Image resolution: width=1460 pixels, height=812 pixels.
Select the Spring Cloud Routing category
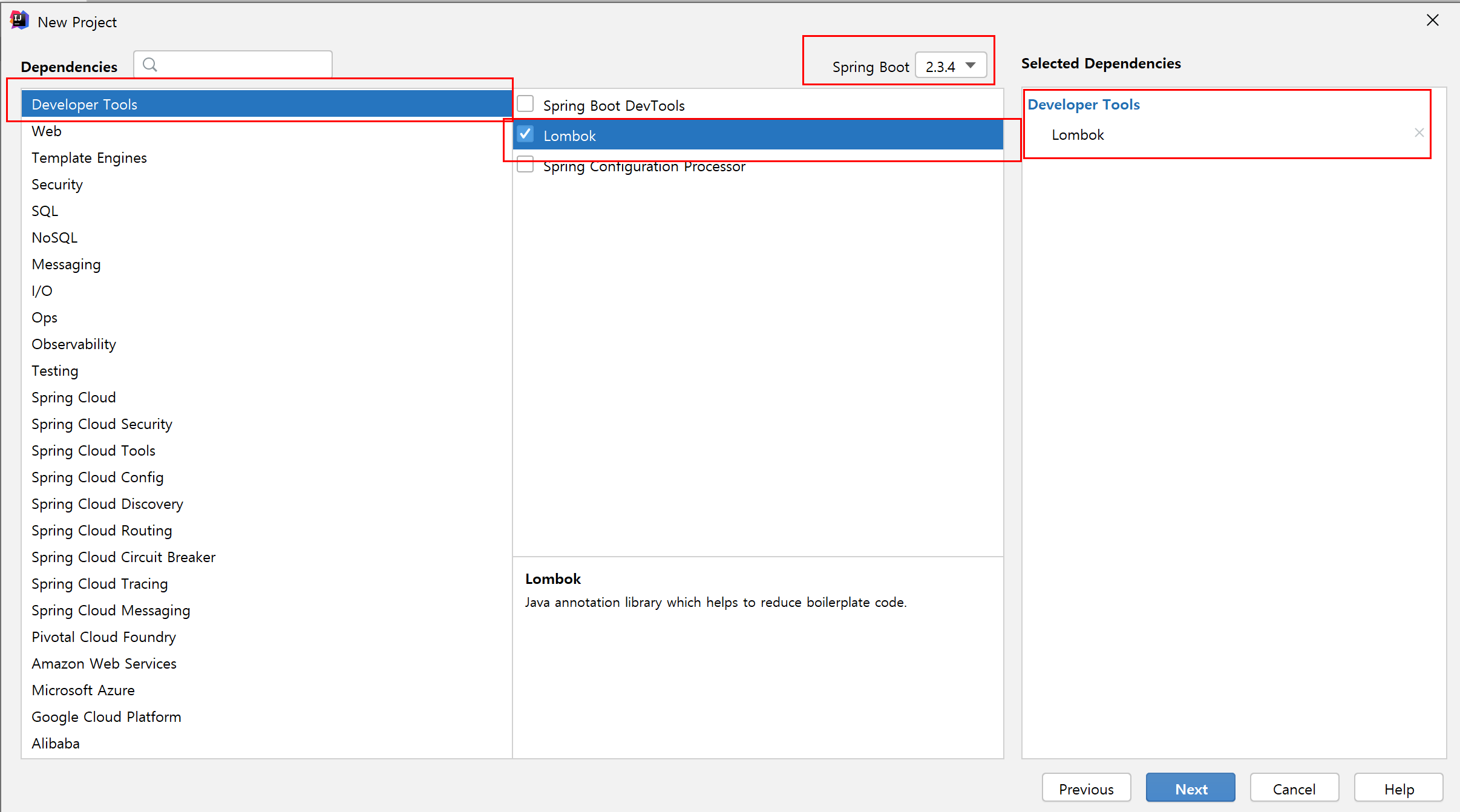click(x=267, y=530)
